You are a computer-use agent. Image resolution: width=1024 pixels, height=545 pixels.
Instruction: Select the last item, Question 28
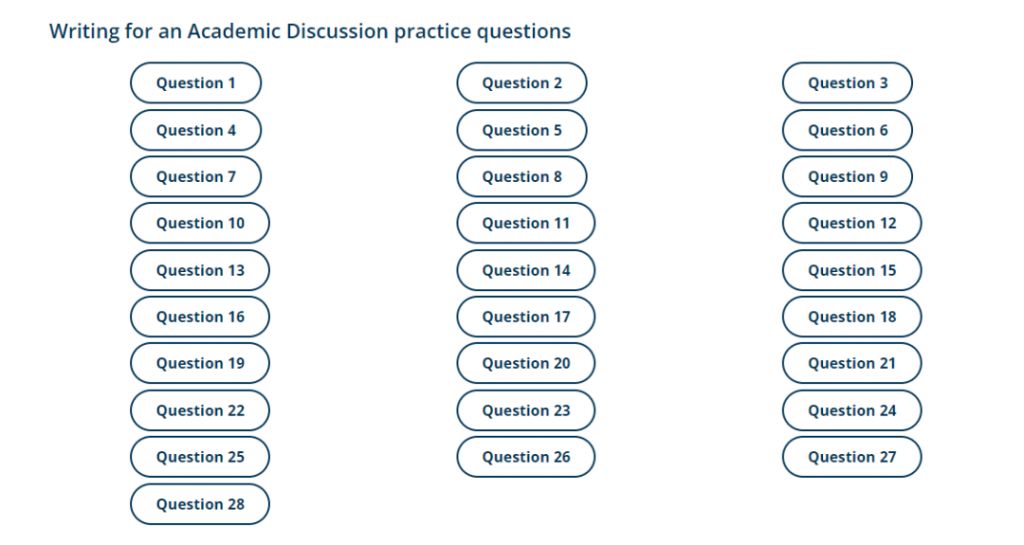coord(200,504)
